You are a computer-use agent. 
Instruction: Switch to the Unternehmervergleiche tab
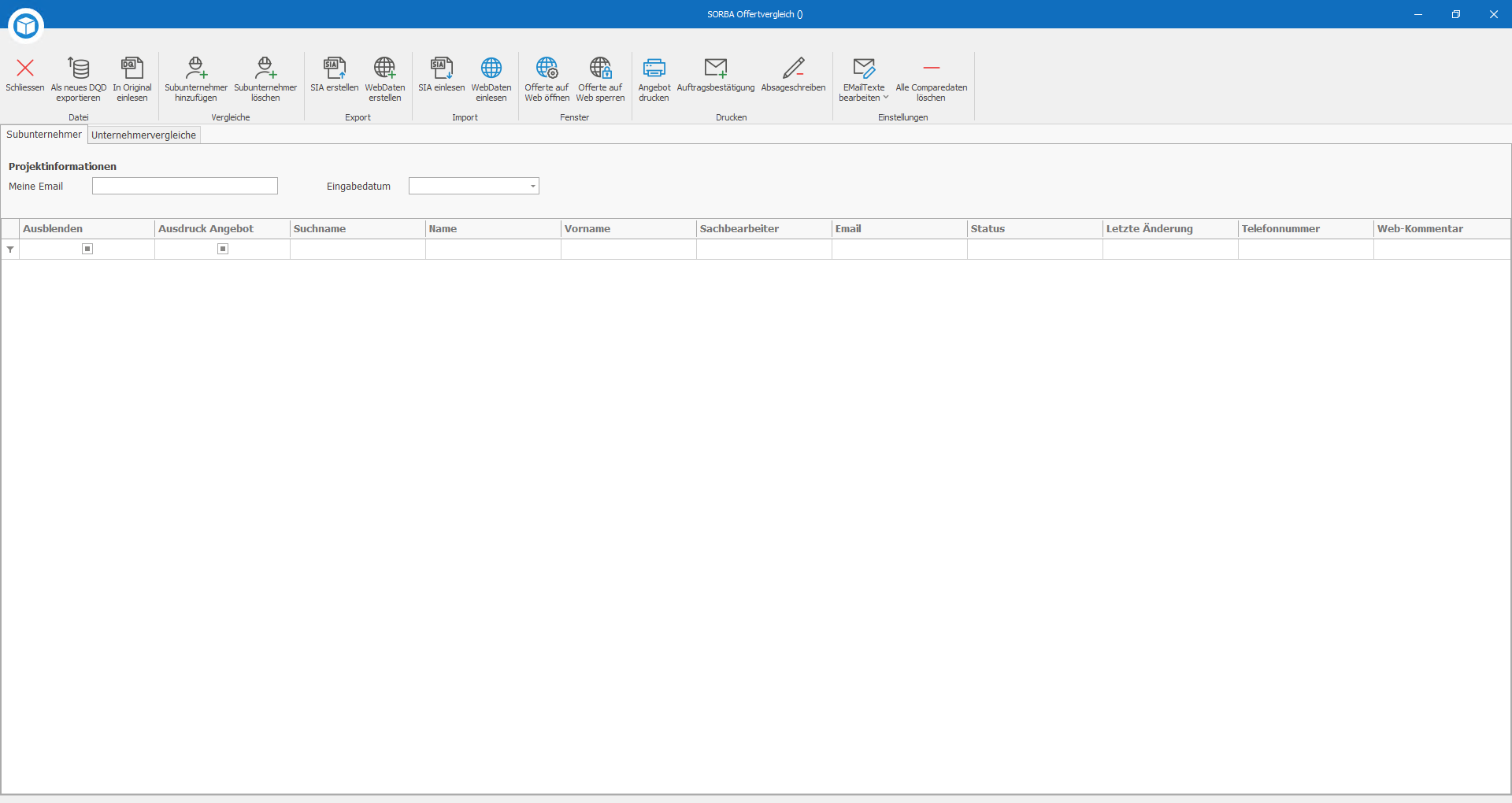point(144,135)
